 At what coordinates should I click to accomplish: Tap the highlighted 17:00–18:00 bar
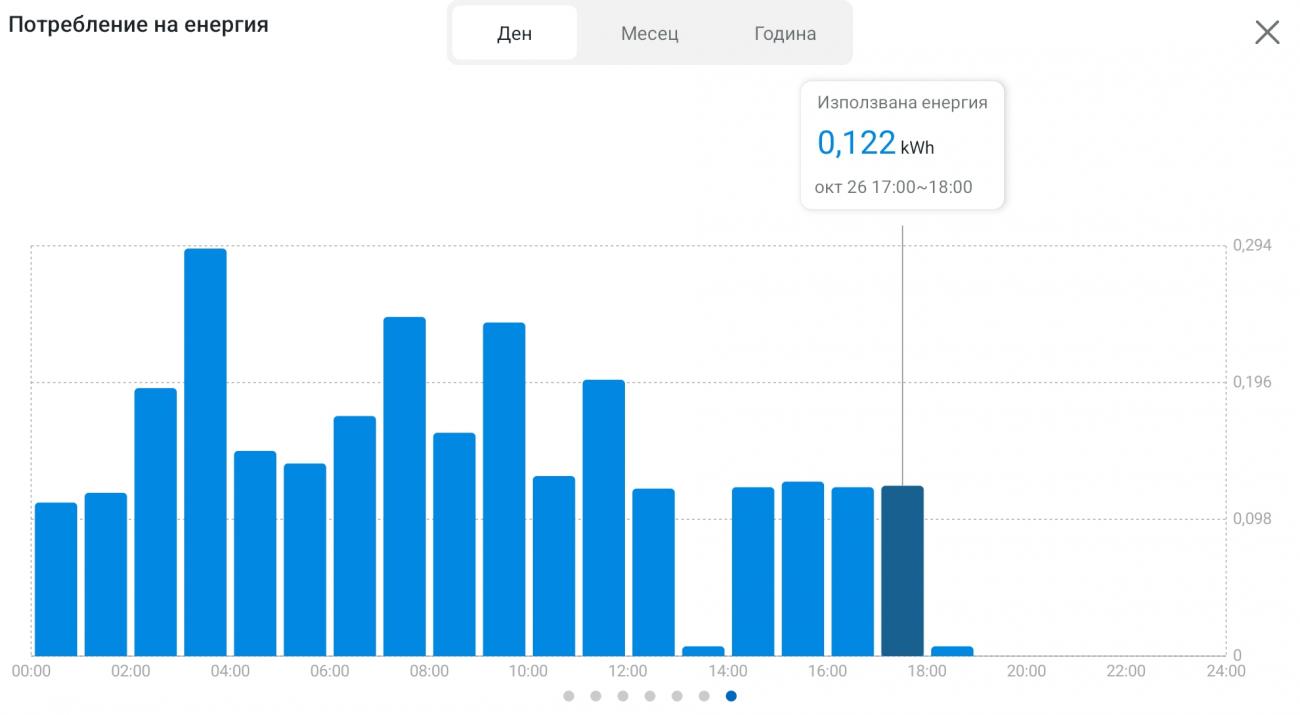pyautogui.click(x=902, y=570)
